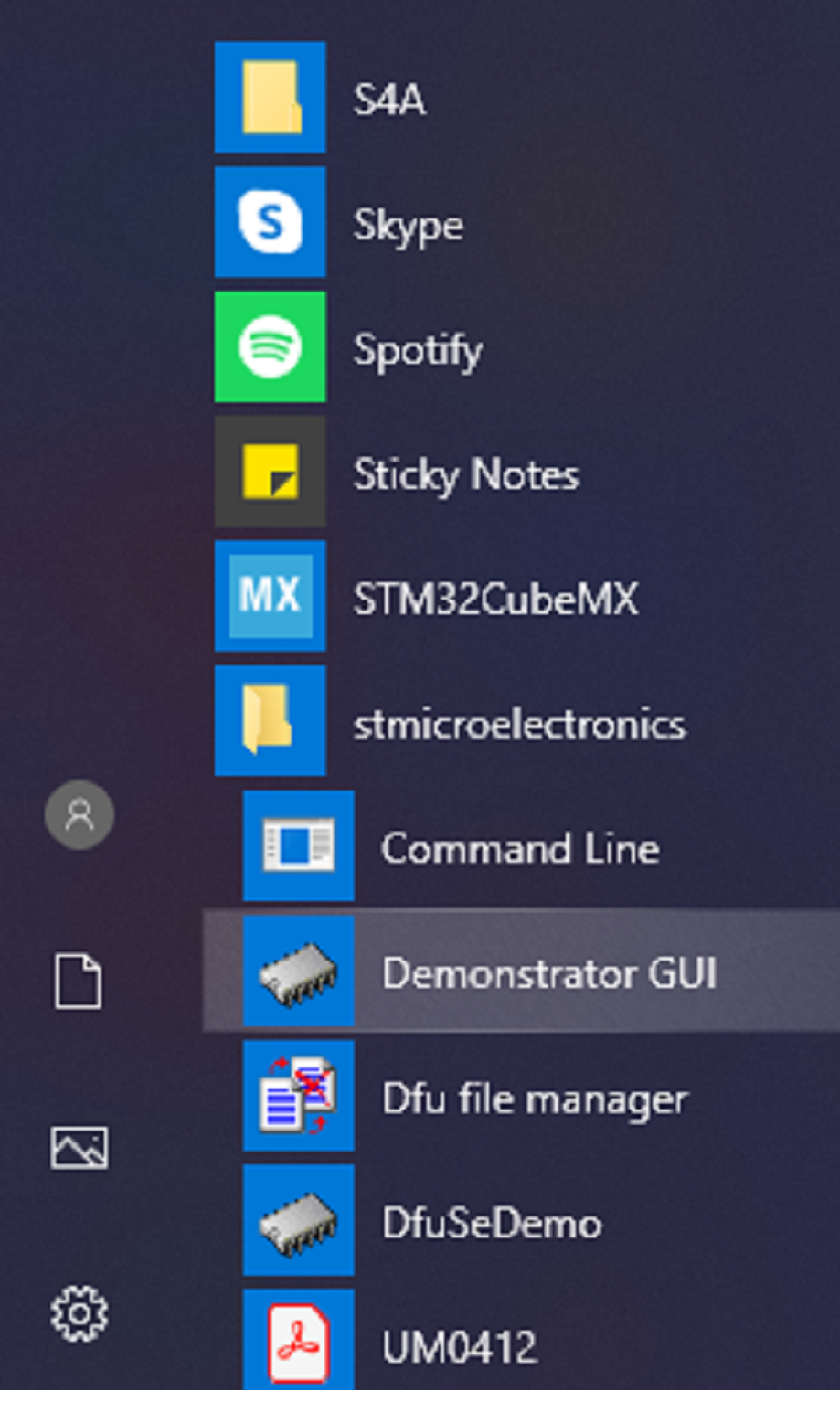Open Settings gear in the sidebar
The width and height of the screenshot is (840, 1402).
[x=80, y=1313]
